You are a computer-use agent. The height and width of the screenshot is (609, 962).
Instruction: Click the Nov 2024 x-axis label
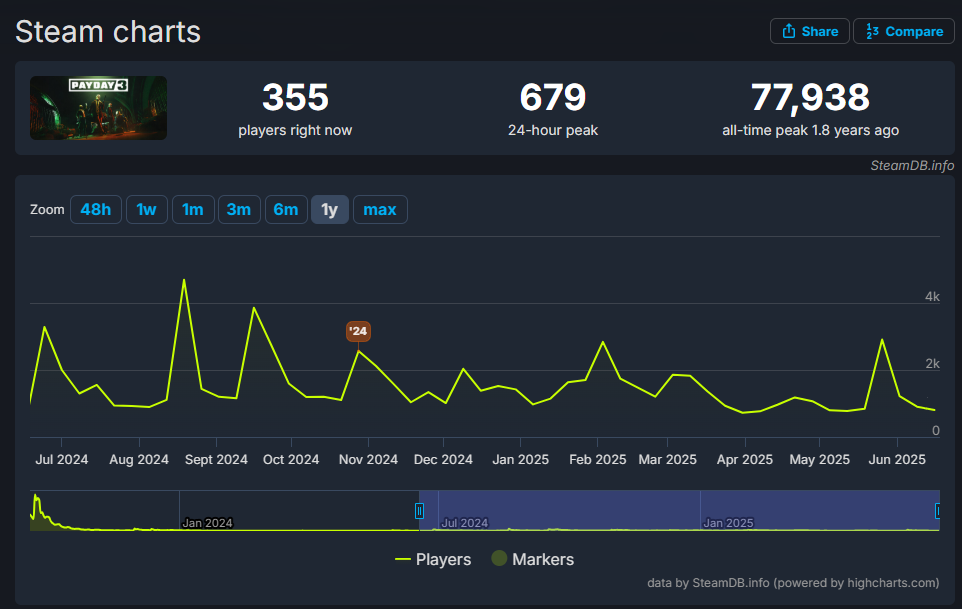368,459
